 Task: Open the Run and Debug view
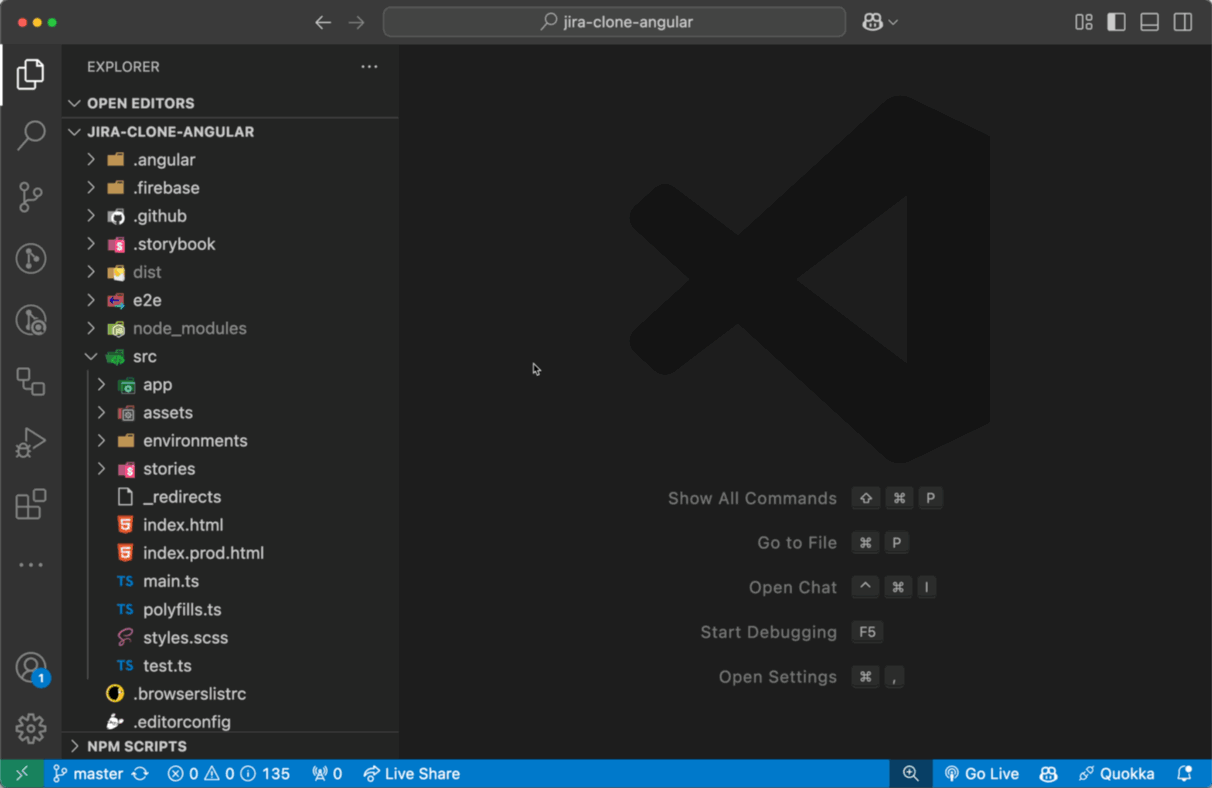click(x=31, y=443)
